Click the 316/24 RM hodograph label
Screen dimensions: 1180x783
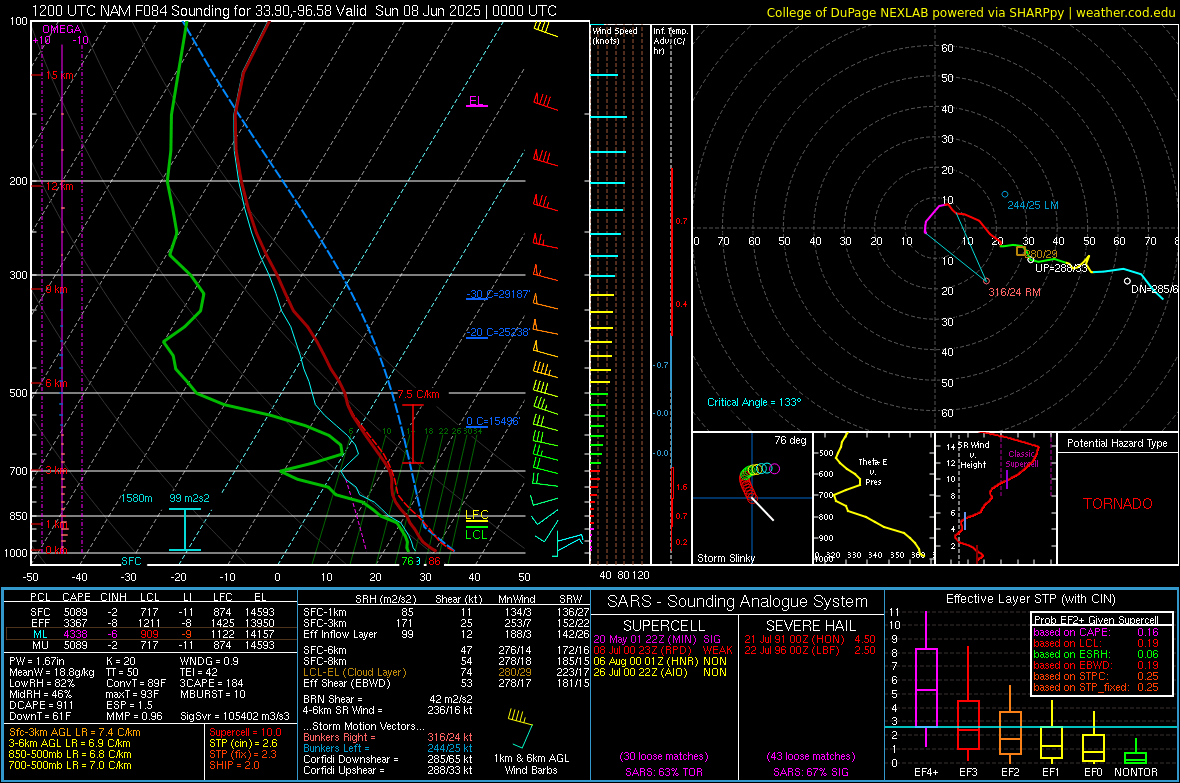1014,292
